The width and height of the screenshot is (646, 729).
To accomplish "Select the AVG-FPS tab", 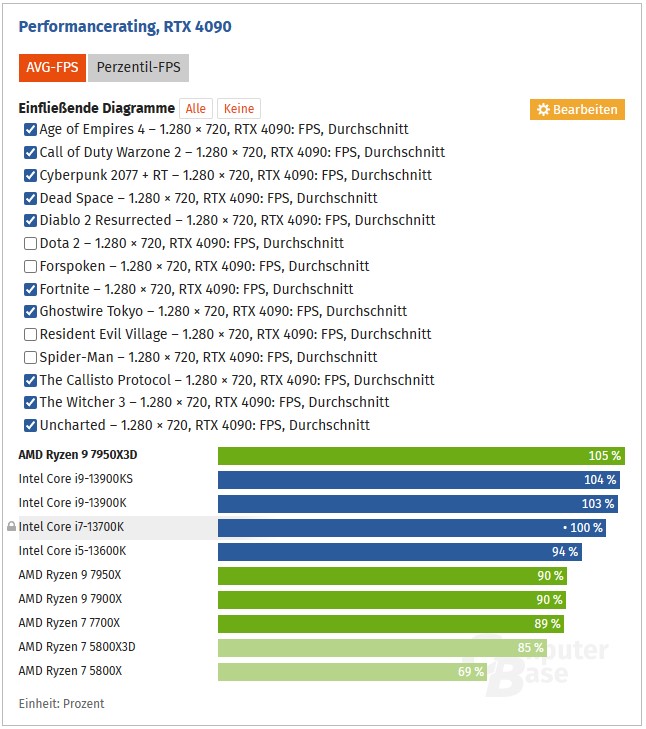I will pos(52,67).
